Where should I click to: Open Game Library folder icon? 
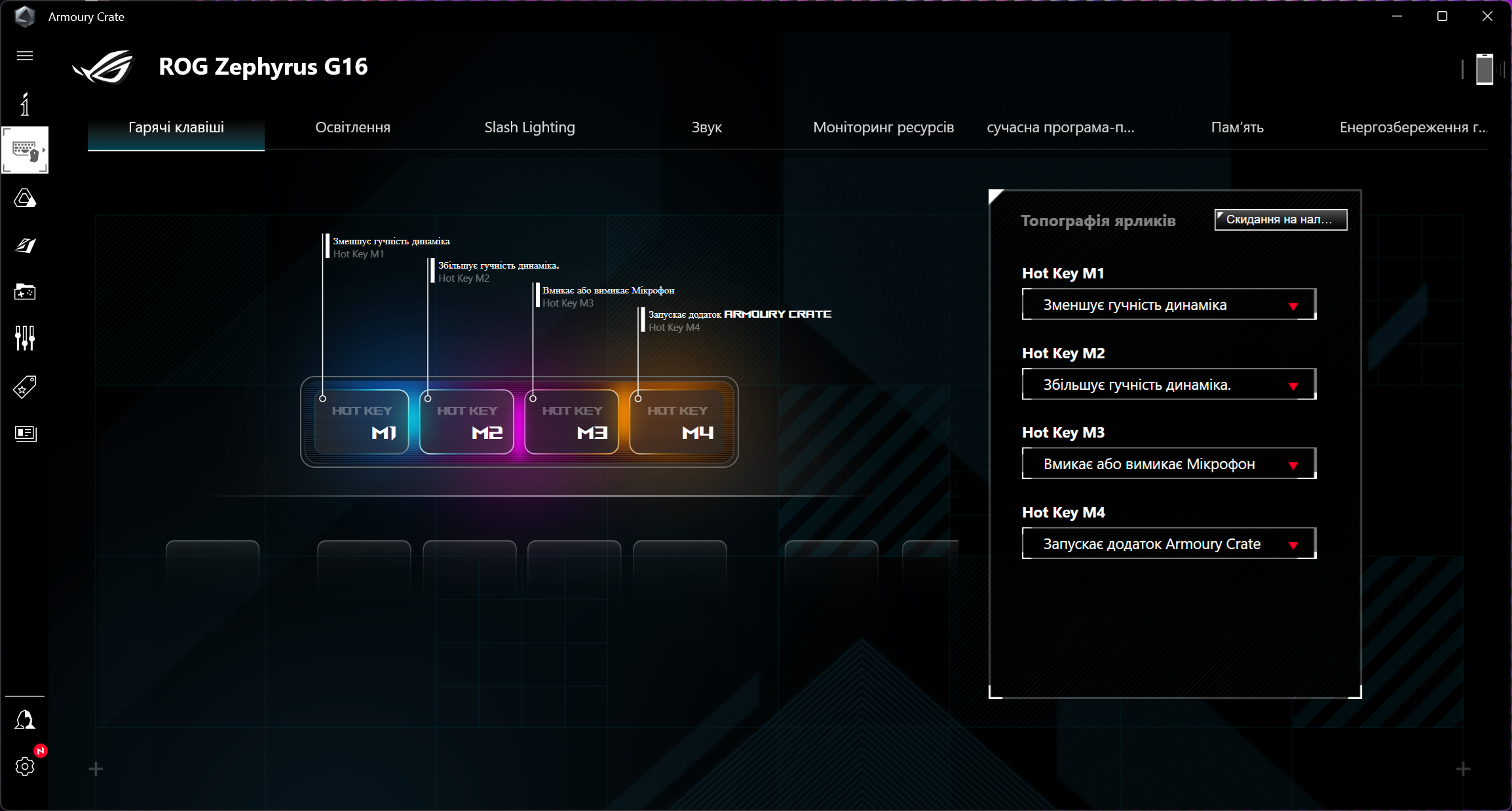(x=25, y=292)
